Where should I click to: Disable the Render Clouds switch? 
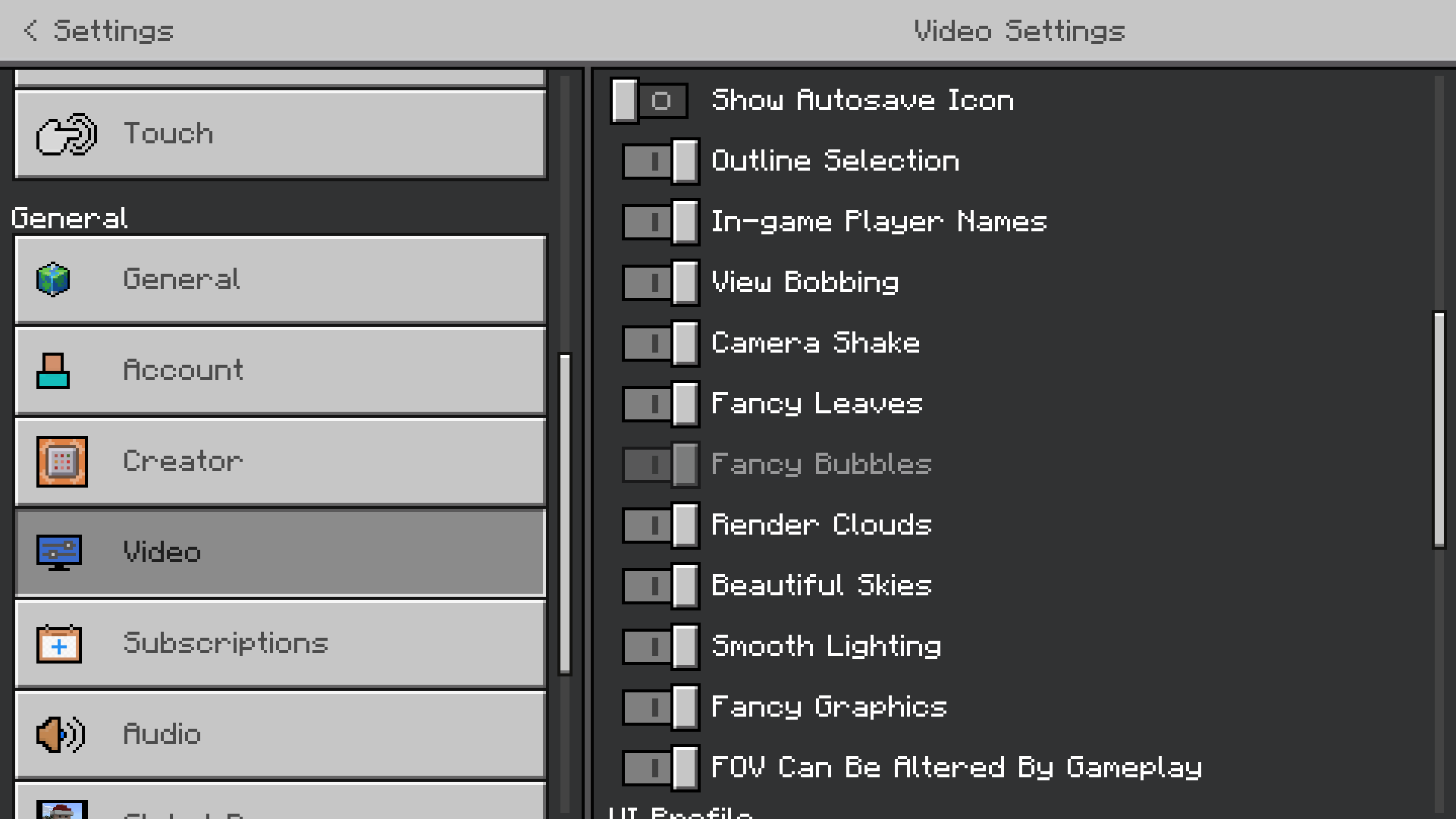point(661,526)
